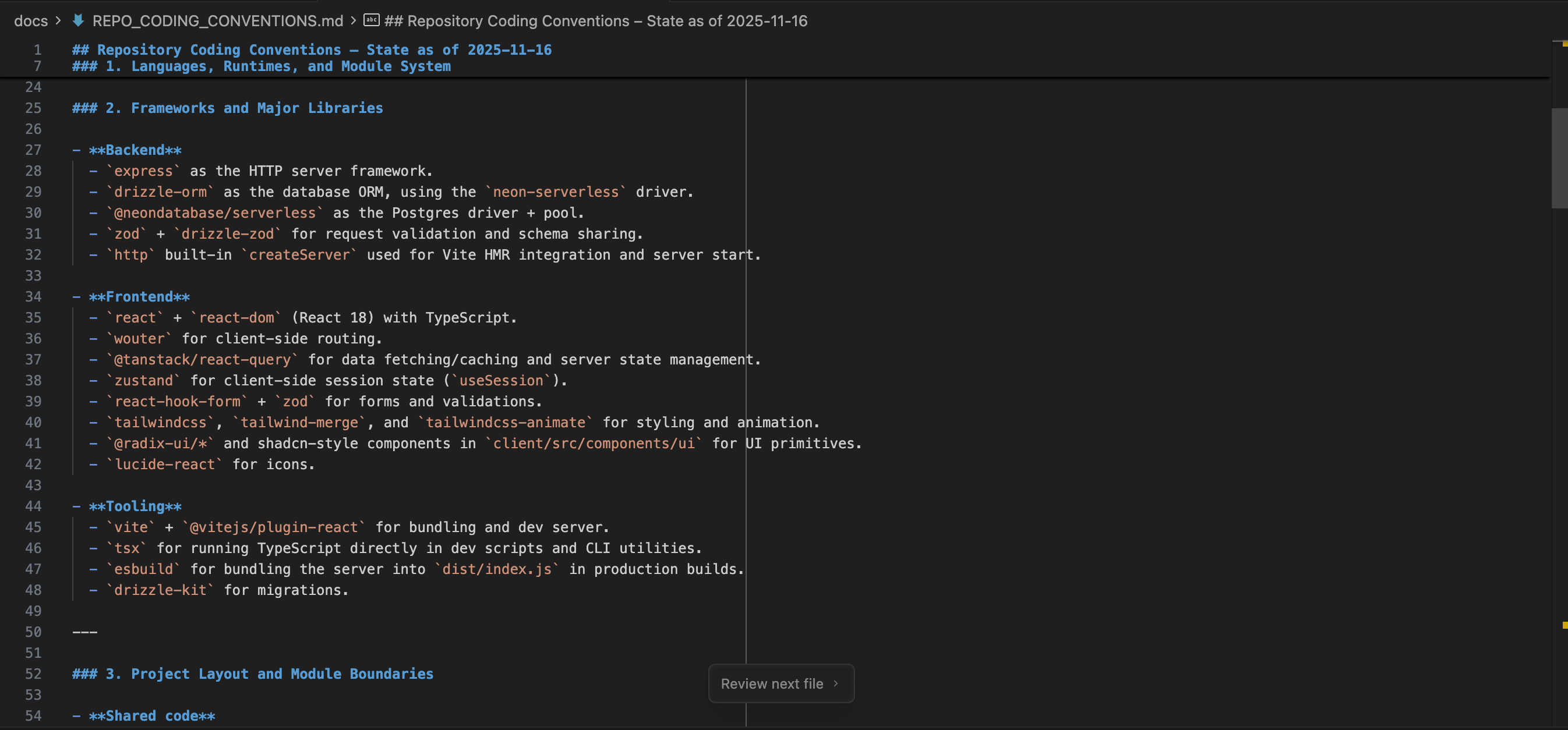Image resolution: width=1568 pixels, height=730 pixels.
Task: Click the drizzle-orm code span on line 29
Action: pos(160,192)
